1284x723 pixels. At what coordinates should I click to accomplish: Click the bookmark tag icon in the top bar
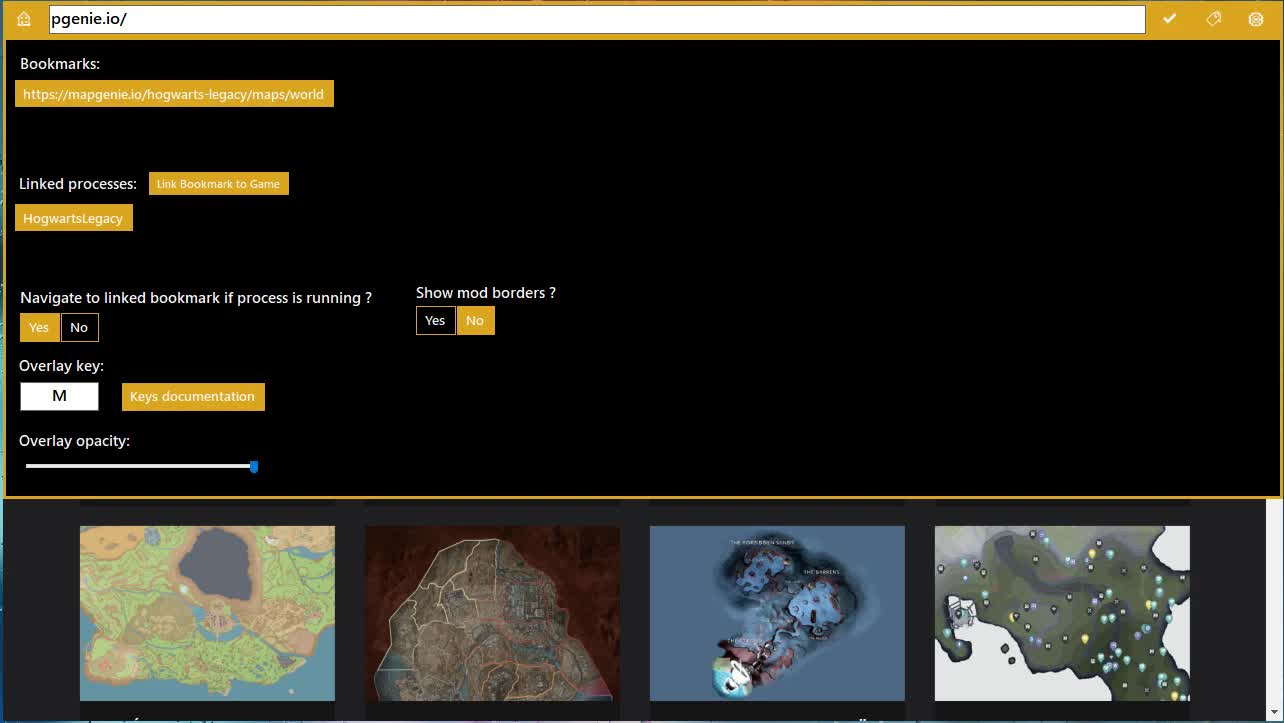click(x=1213, y=19)
